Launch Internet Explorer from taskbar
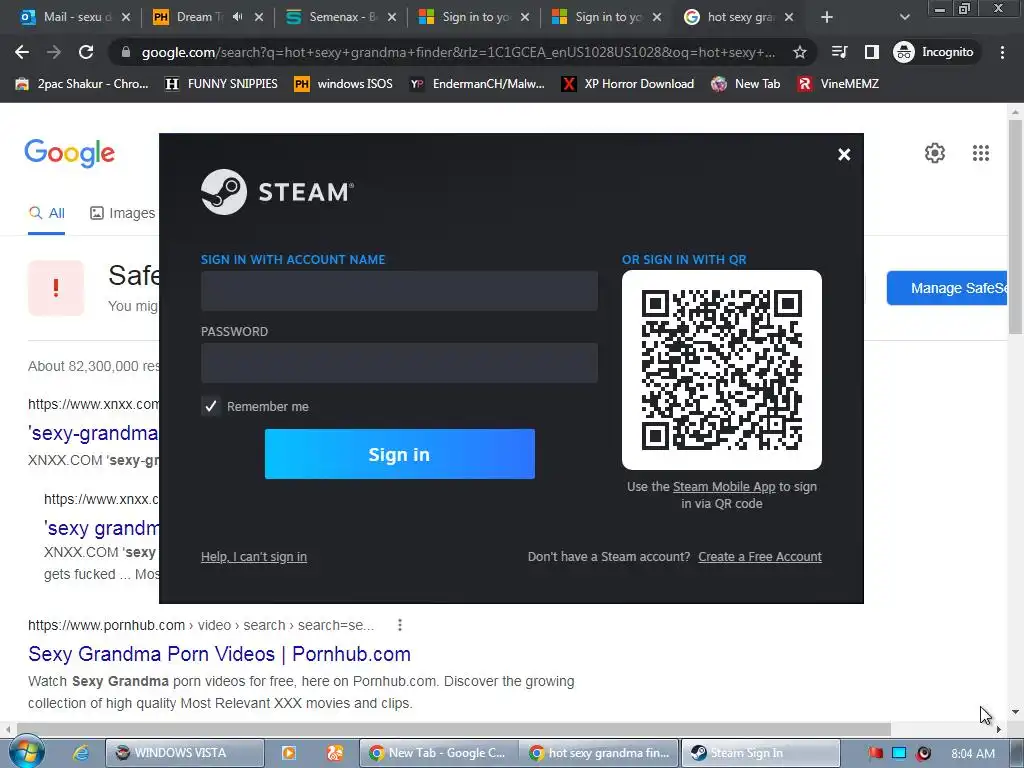Viewport: 1024px width, 768px height. 81,753
